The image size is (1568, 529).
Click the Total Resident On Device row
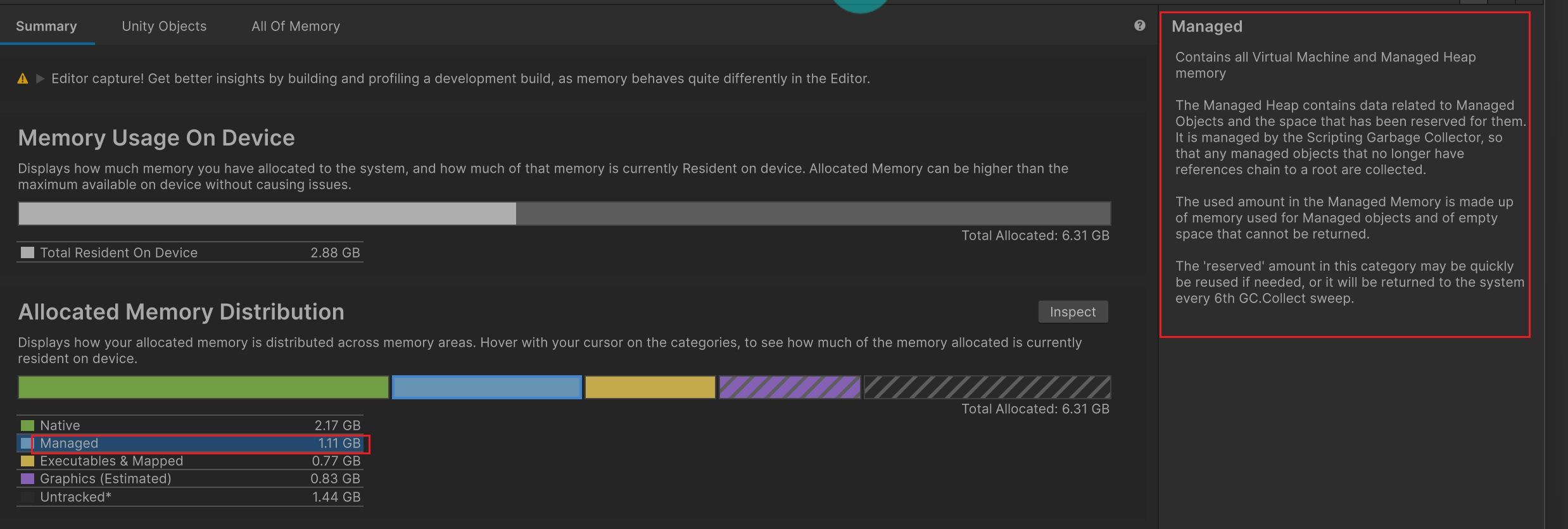[190, 252]
